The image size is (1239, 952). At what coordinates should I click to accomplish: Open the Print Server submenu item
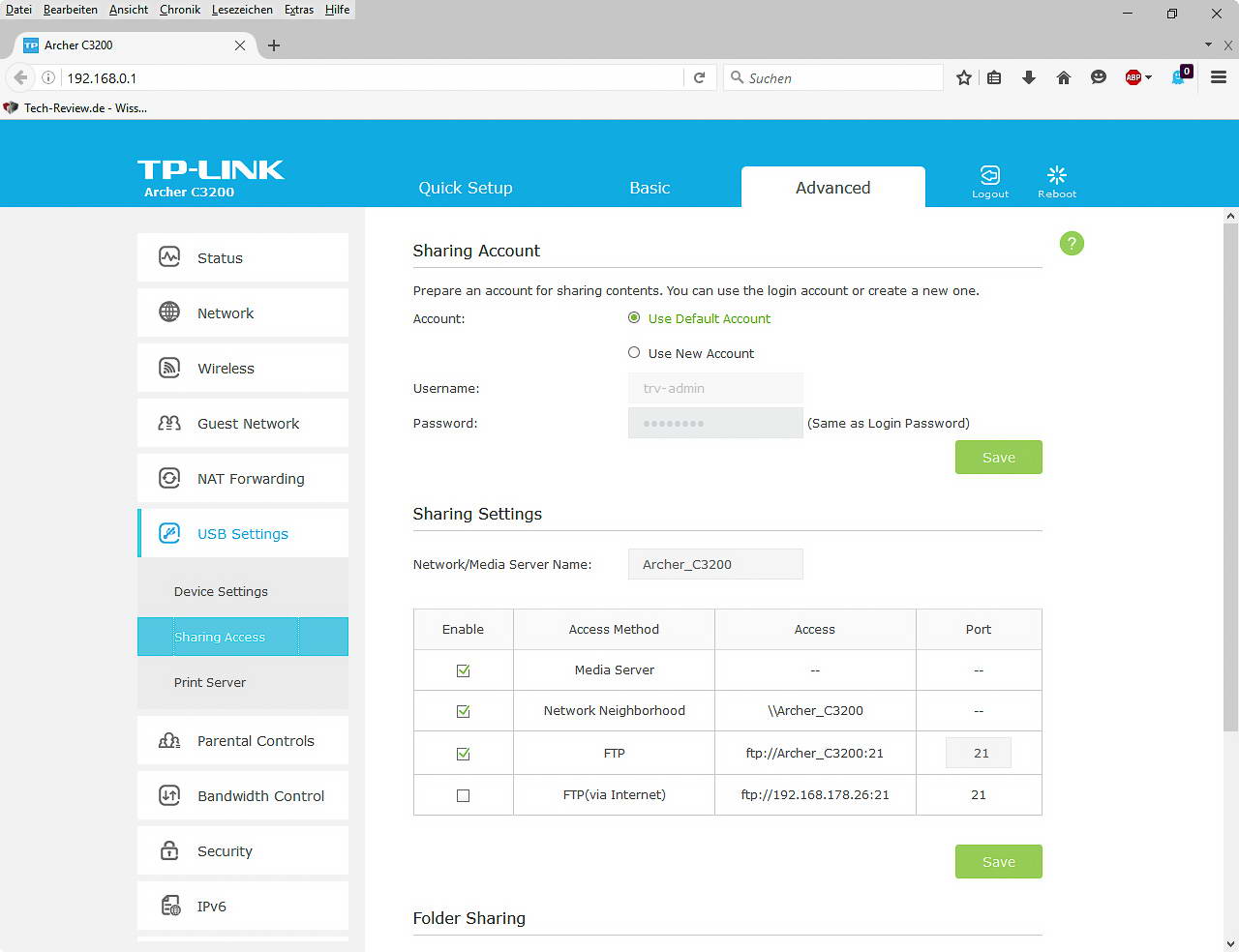(x=210, y=682)
